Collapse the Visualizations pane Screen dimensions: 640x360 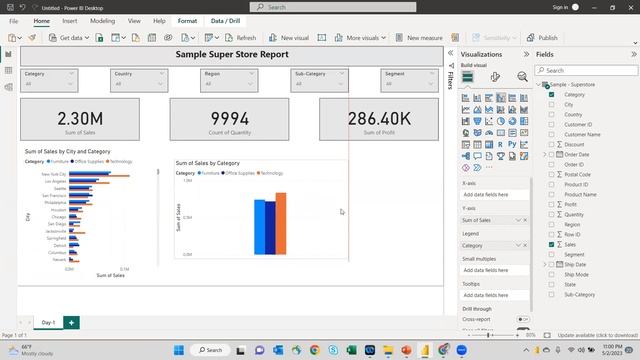coord(526,54)
